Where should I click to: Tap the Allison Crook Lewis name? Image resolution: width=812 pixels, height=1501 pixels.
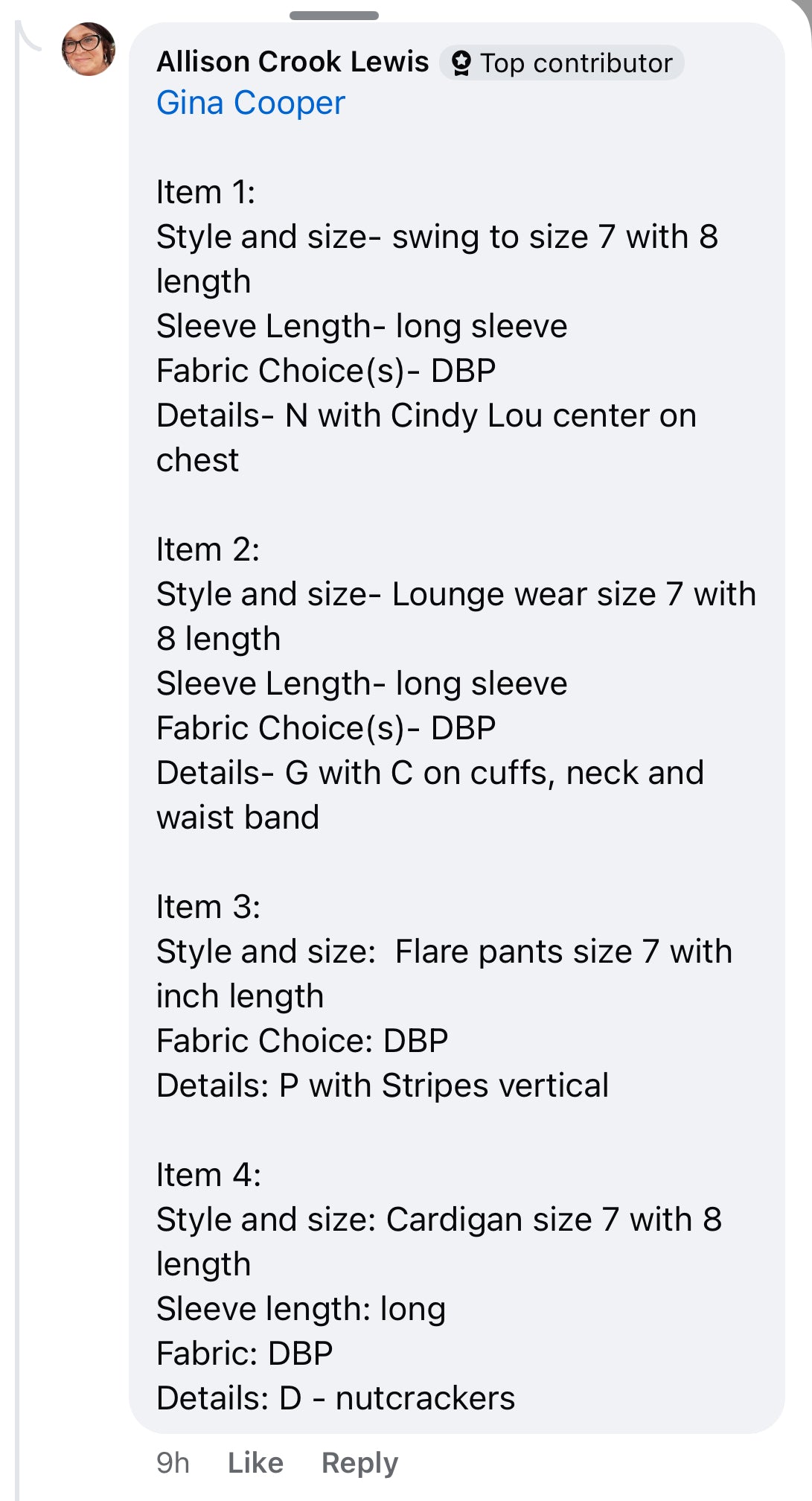click(x=292, y=62)
